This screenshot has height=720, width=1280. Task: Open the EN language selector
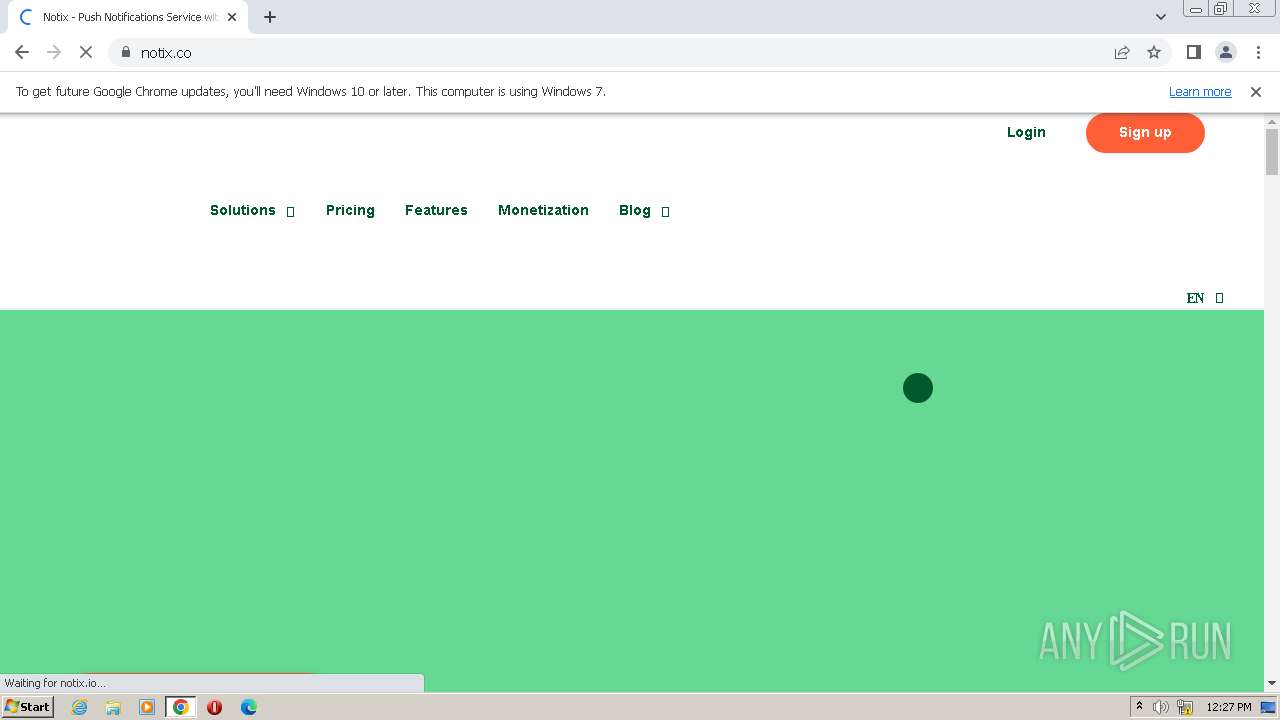click(x=1205, y=298)
